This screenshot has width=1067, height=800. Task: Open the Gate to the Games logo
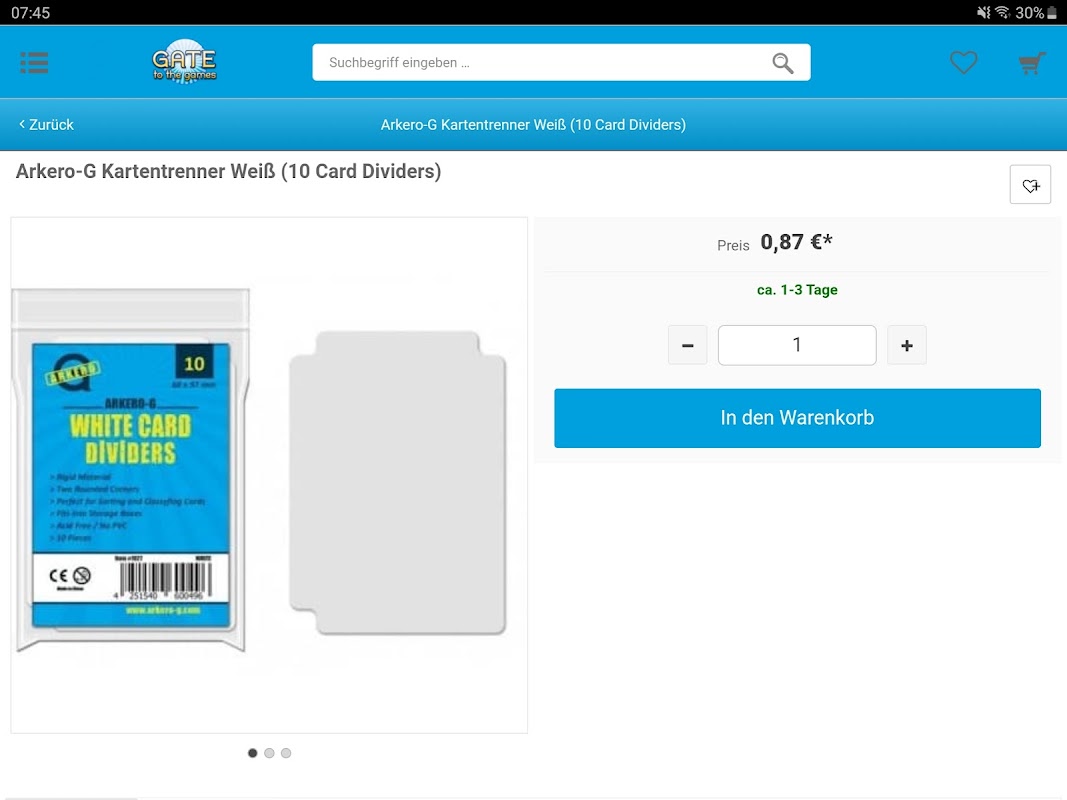(184, 61)
